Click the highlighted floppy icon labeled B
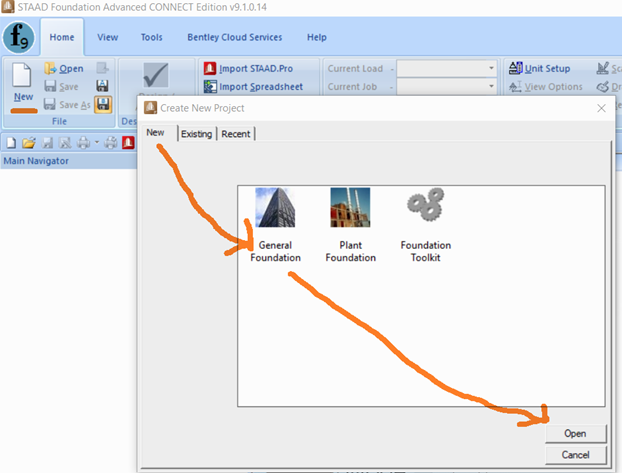 point(103,104)
